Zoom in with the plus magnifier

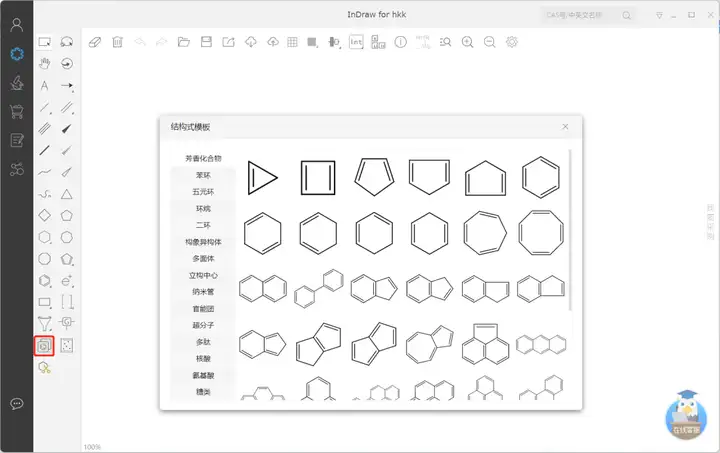[x=467, y=42]
